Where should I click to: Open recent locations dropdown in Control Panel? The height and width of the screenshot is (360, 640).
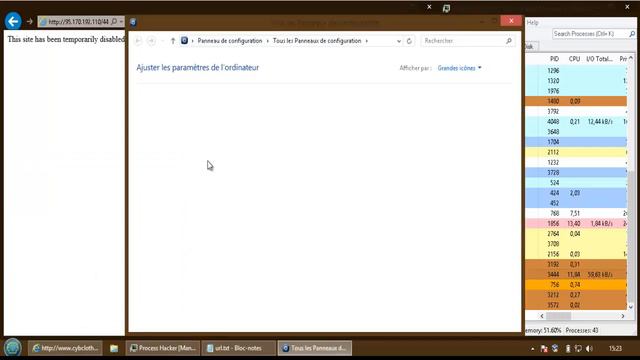(x=162, y=41)
